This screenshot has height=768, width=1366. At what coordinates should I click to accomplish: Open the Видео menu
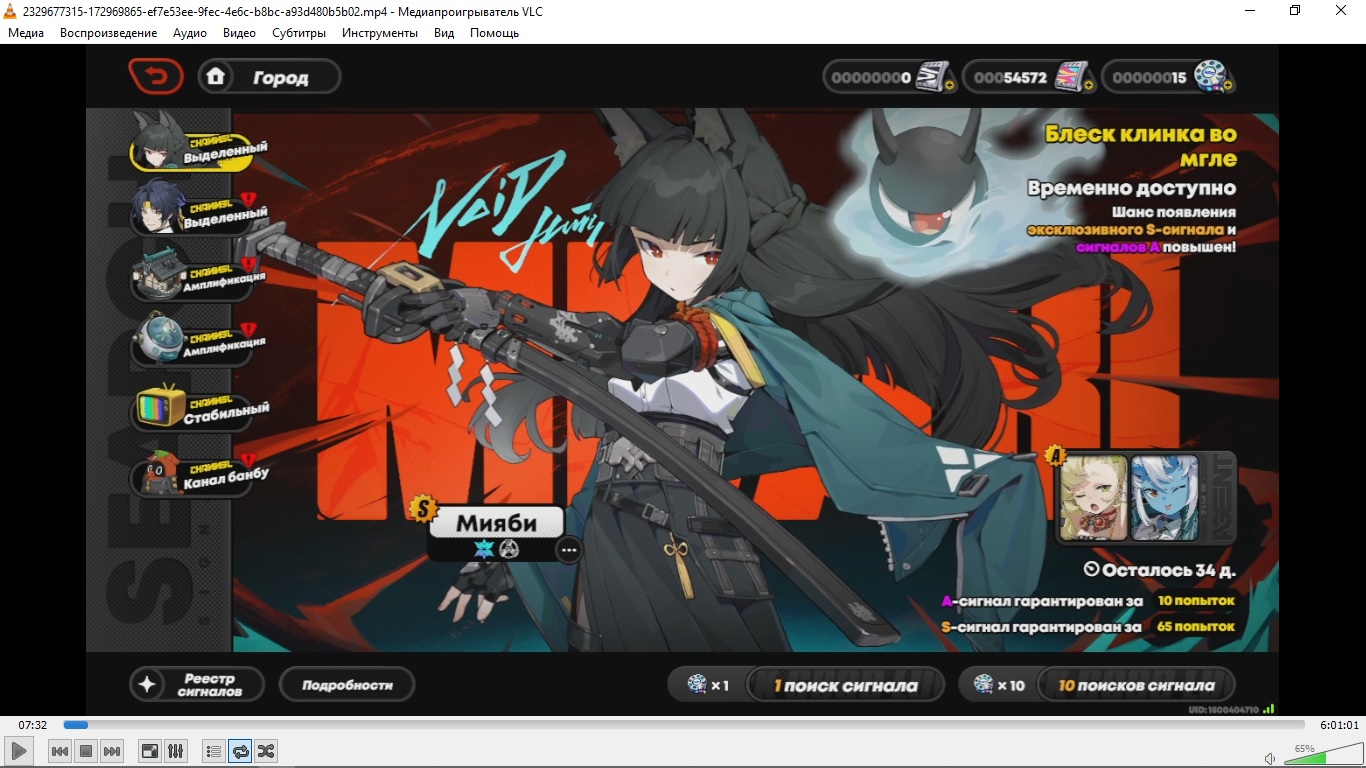[x=239, y=33]
